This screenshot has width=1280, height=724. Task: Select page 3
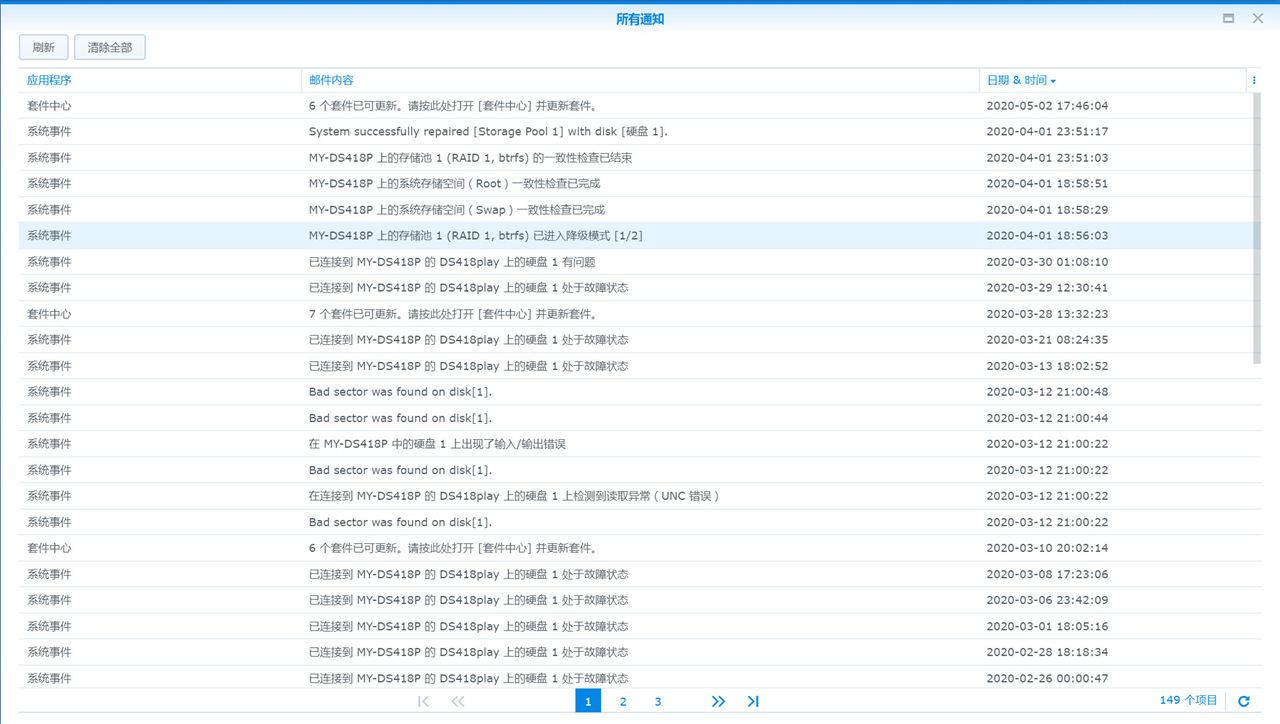tap(658, 701)
